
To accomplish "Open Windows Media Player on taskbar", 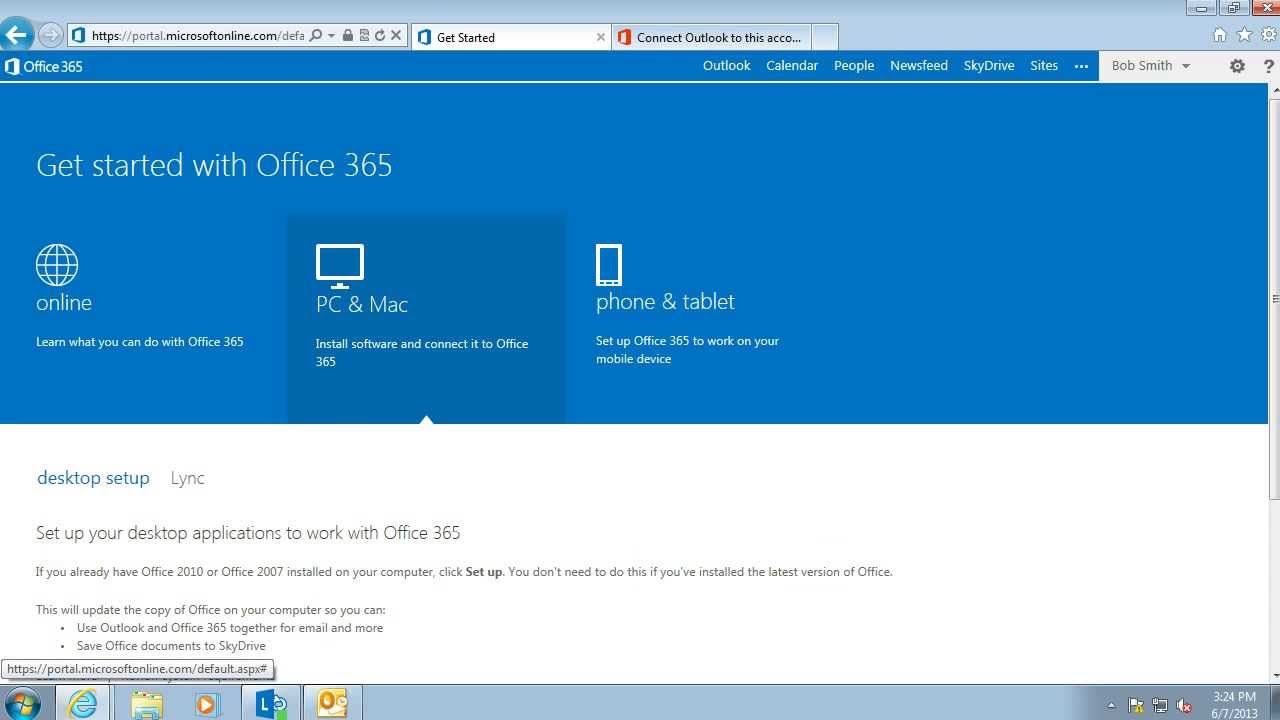I will [x=206, y=704].
